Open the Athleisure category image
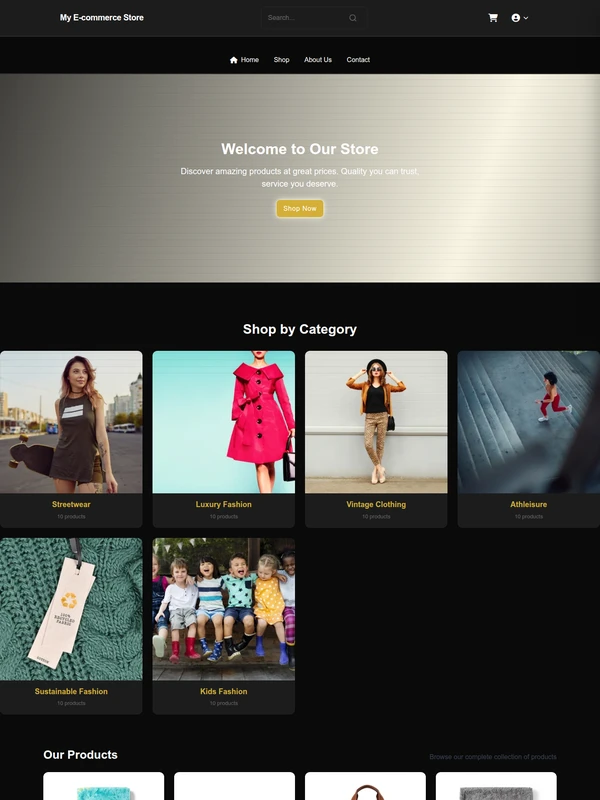 529,422
